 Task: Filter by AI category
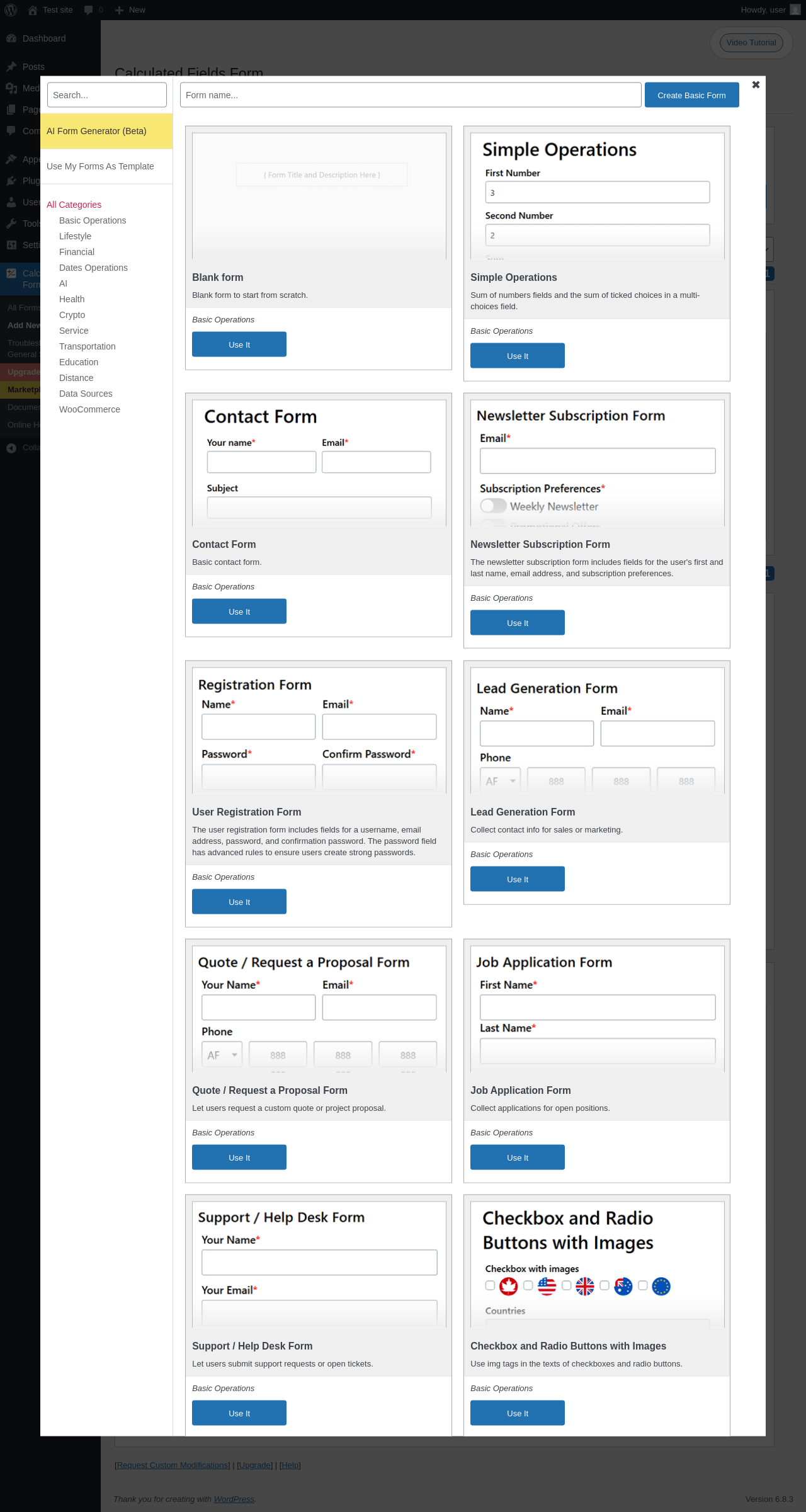coord(63,283)
